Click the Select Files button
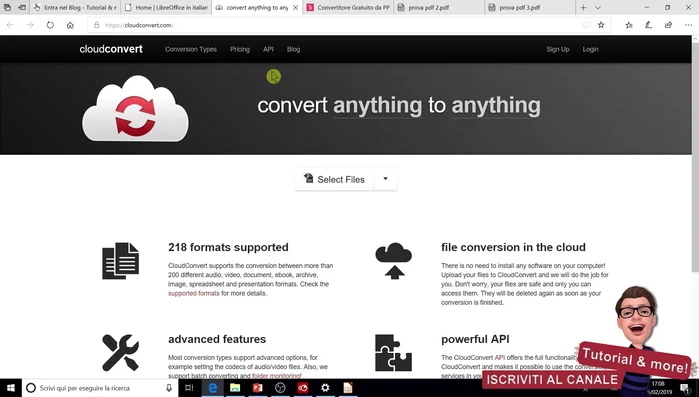Image resolution: width=699 pixels, height=397 pixels. pyautogui.click(x=334, y=180)
